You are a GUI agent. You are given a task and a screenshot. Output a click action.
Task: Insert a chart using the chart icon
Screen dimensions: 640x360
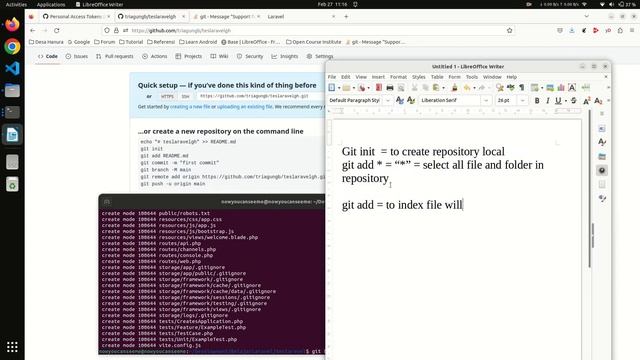(561, 88)
